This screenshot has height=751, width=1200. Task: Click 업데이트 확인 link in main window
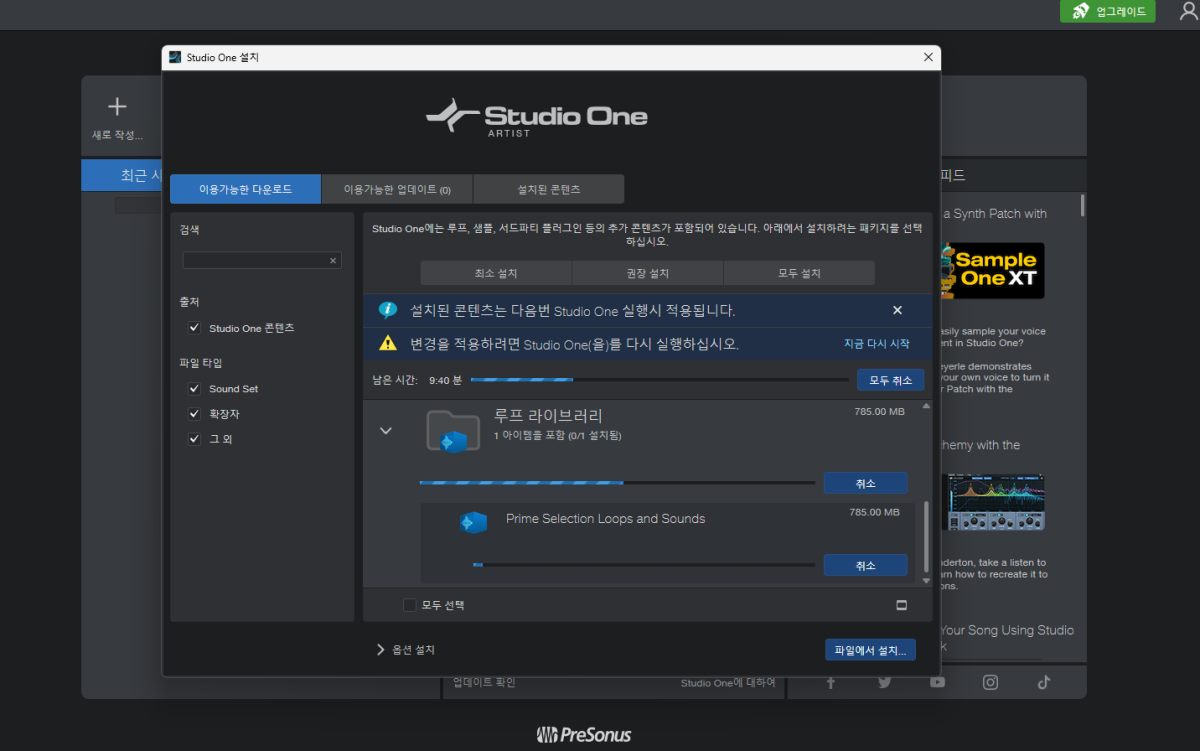point(484,684)
